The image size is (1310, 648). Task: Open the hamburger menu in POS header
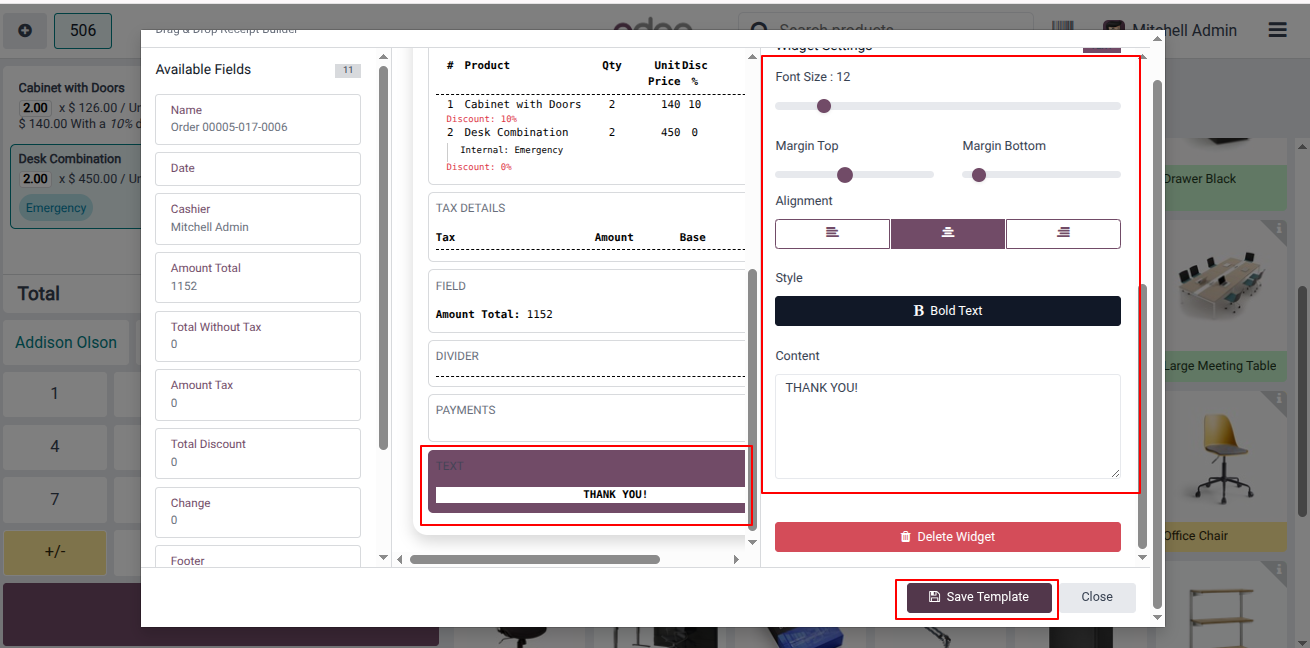pos(1277,30)
